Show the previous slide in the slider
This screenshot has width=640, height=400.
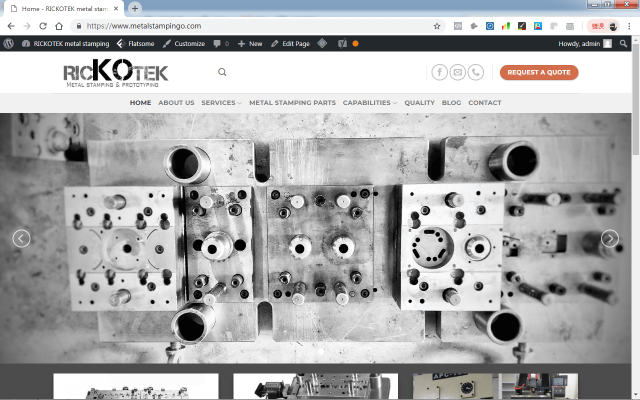click(21, 238)
